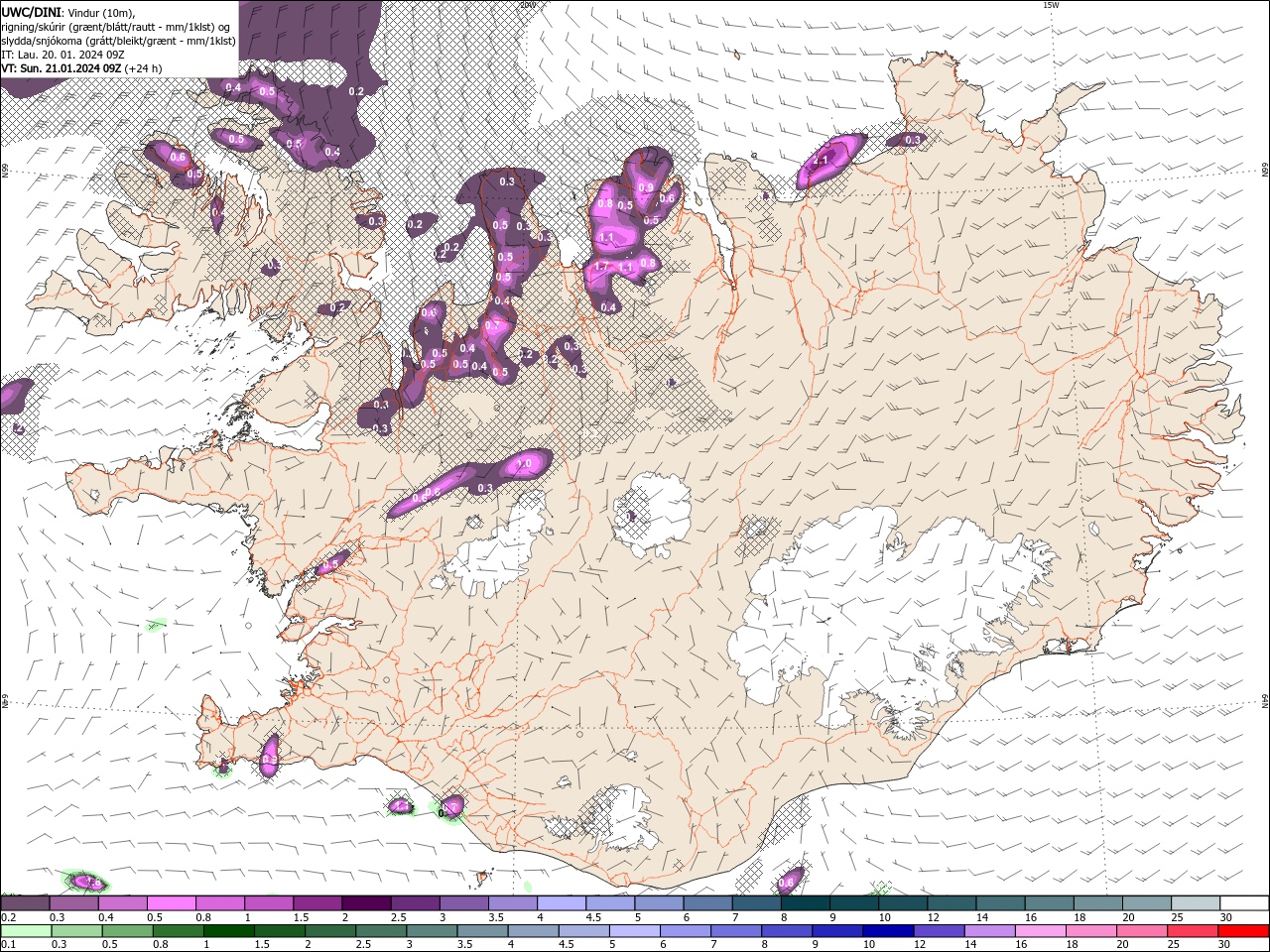Click the '0.1' label in lower legend

click(9, 944)
